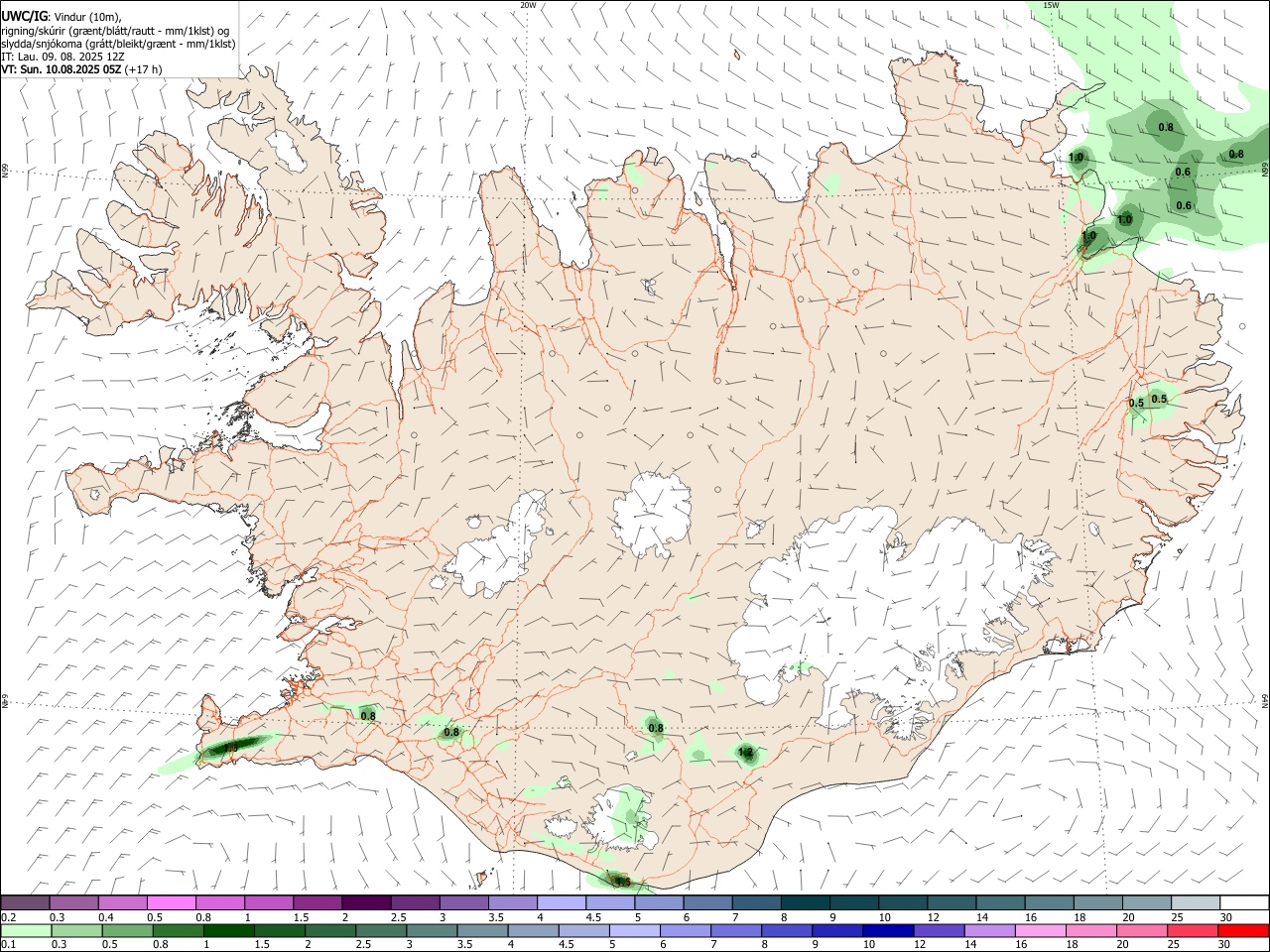Click the light green 0.3 swatch, lower legend row
The width and height of the screenshot is (1270, 952).
point(76,930)
